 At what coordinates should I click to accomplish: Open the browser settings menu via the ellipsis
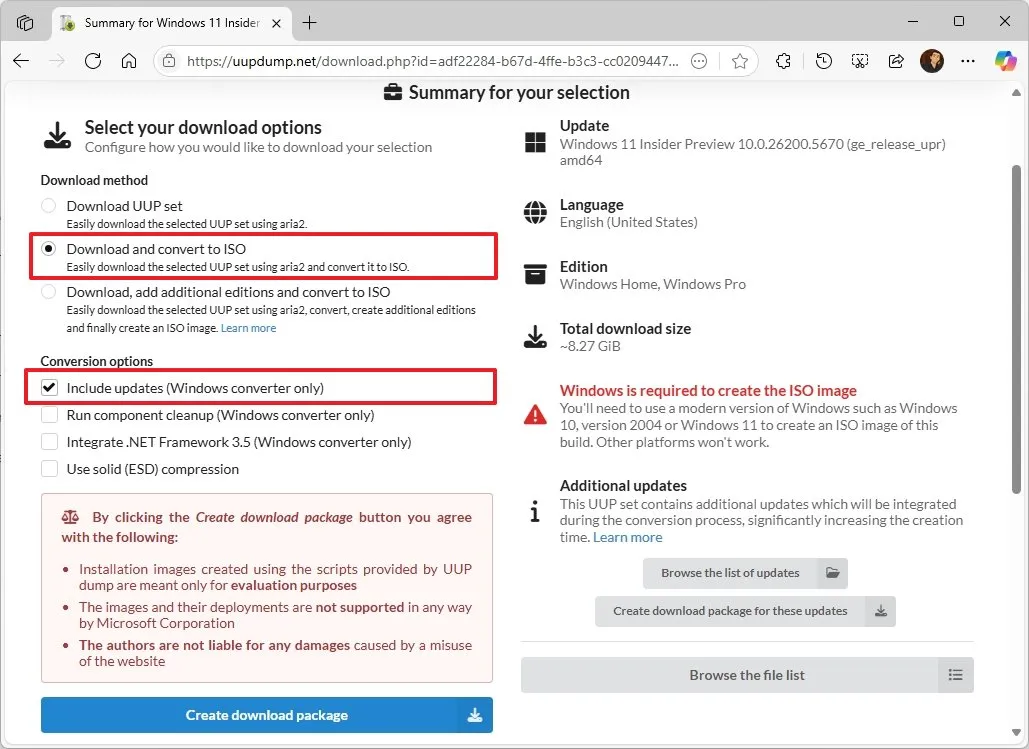pos(968,61)
